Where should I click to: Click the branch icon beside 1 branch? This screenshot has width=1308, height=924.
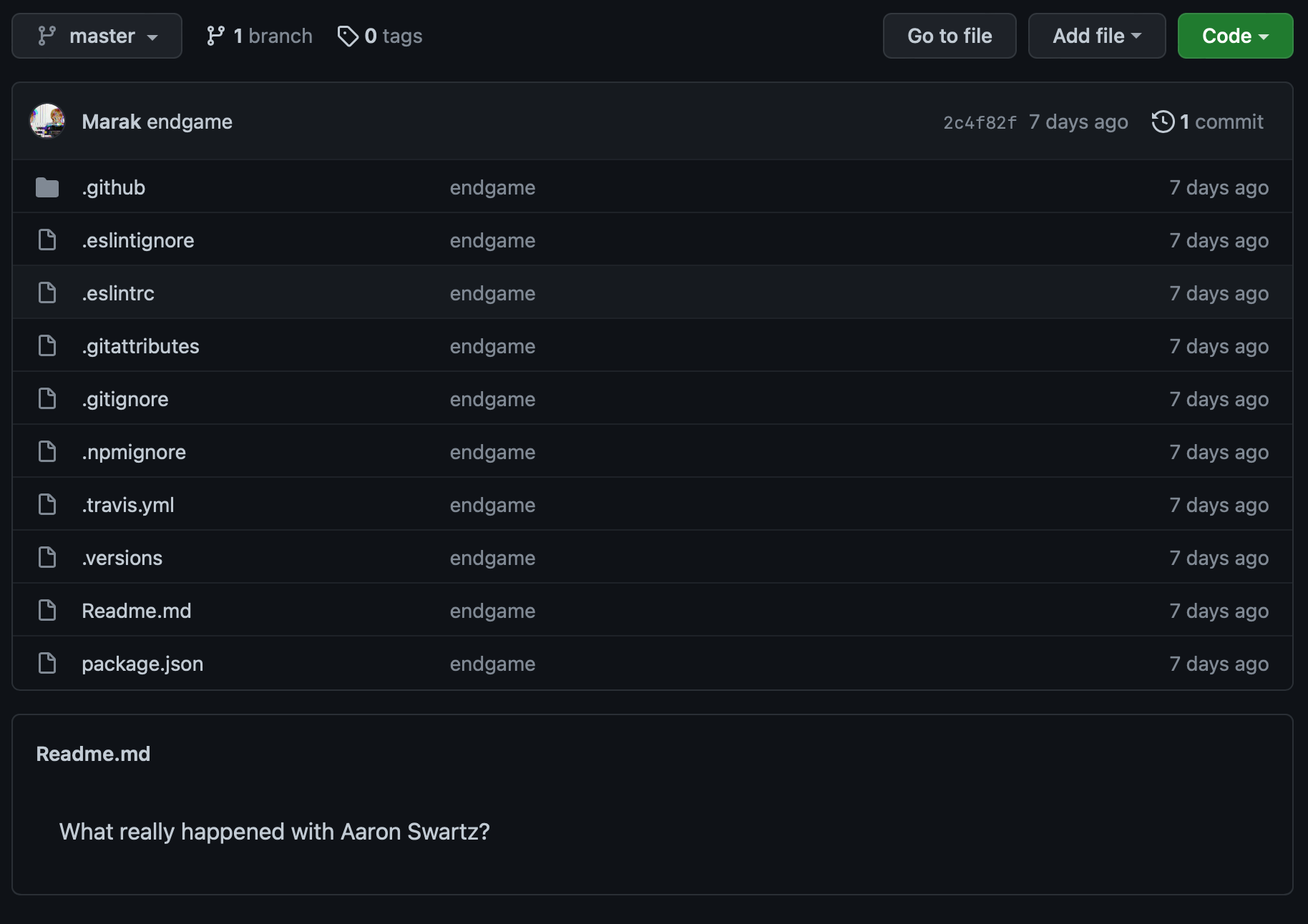point(215,36)
